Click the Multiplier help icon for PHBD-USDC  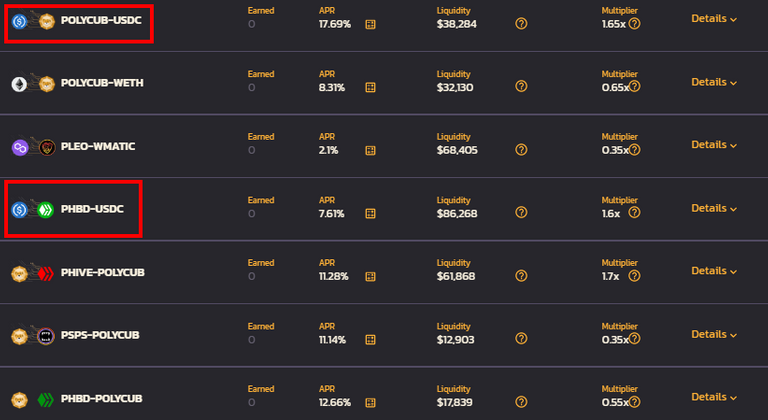click(634, 213)
